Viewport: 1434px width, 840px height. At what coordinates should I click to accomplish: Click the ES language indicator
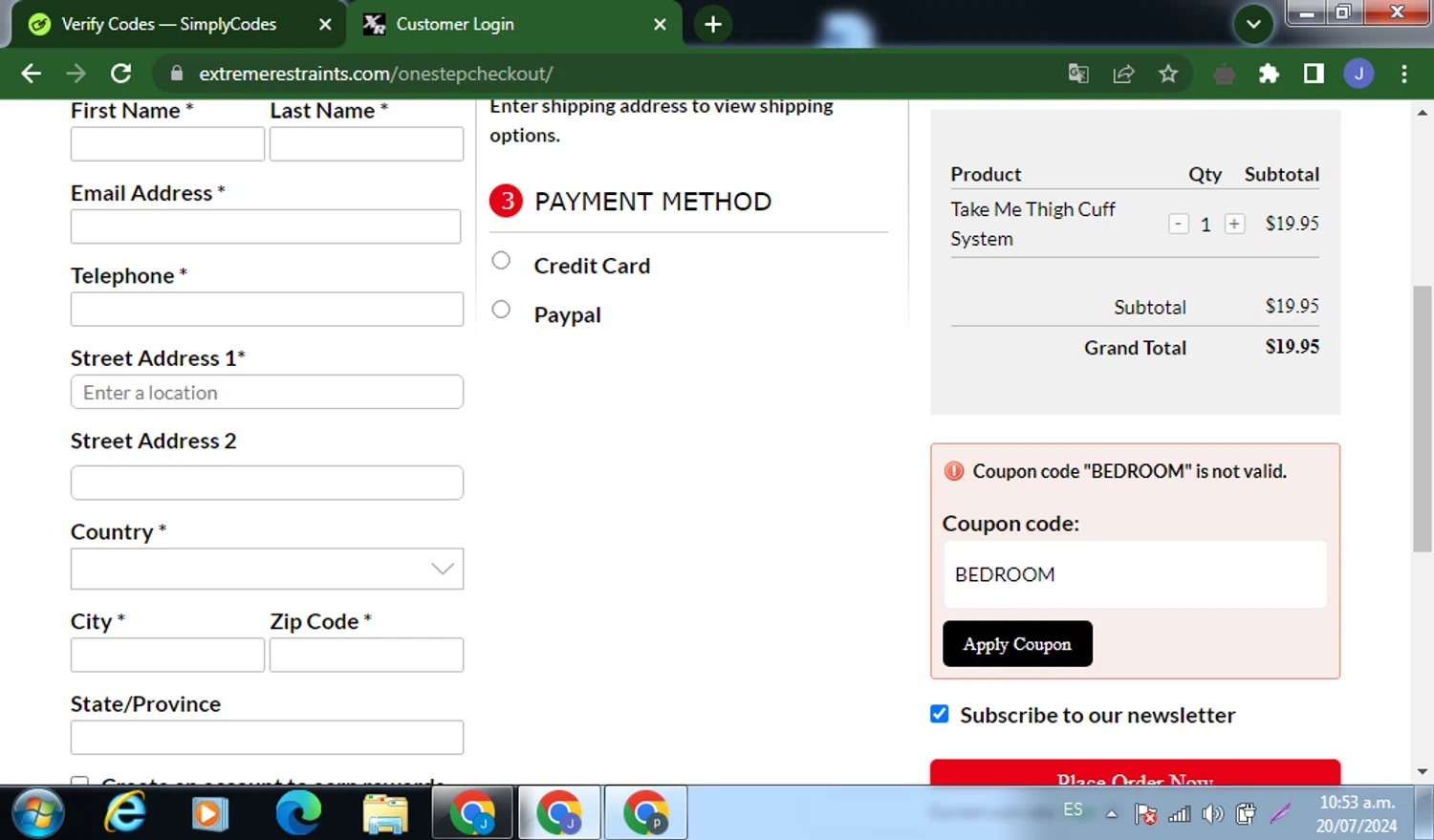[x=1074, y=810]
